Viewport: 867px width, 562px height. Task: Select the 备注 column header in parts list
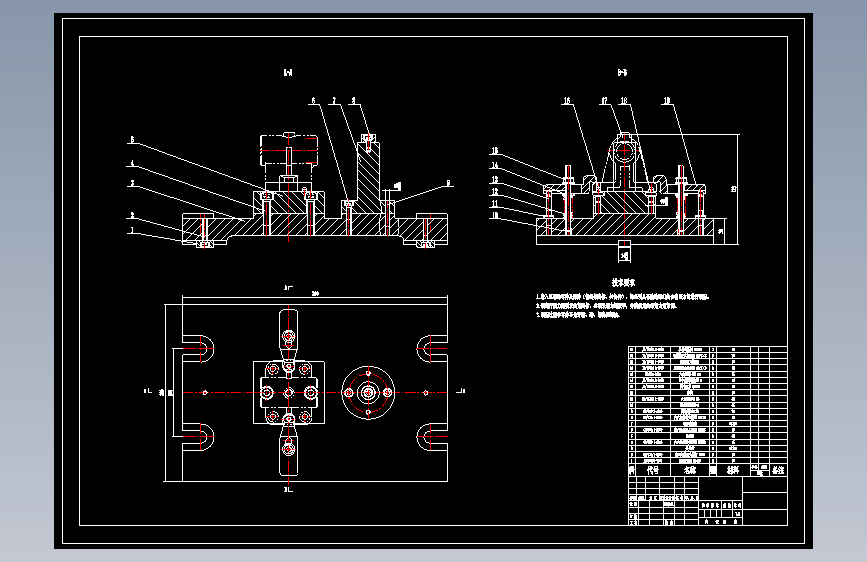tap(778, 470)
